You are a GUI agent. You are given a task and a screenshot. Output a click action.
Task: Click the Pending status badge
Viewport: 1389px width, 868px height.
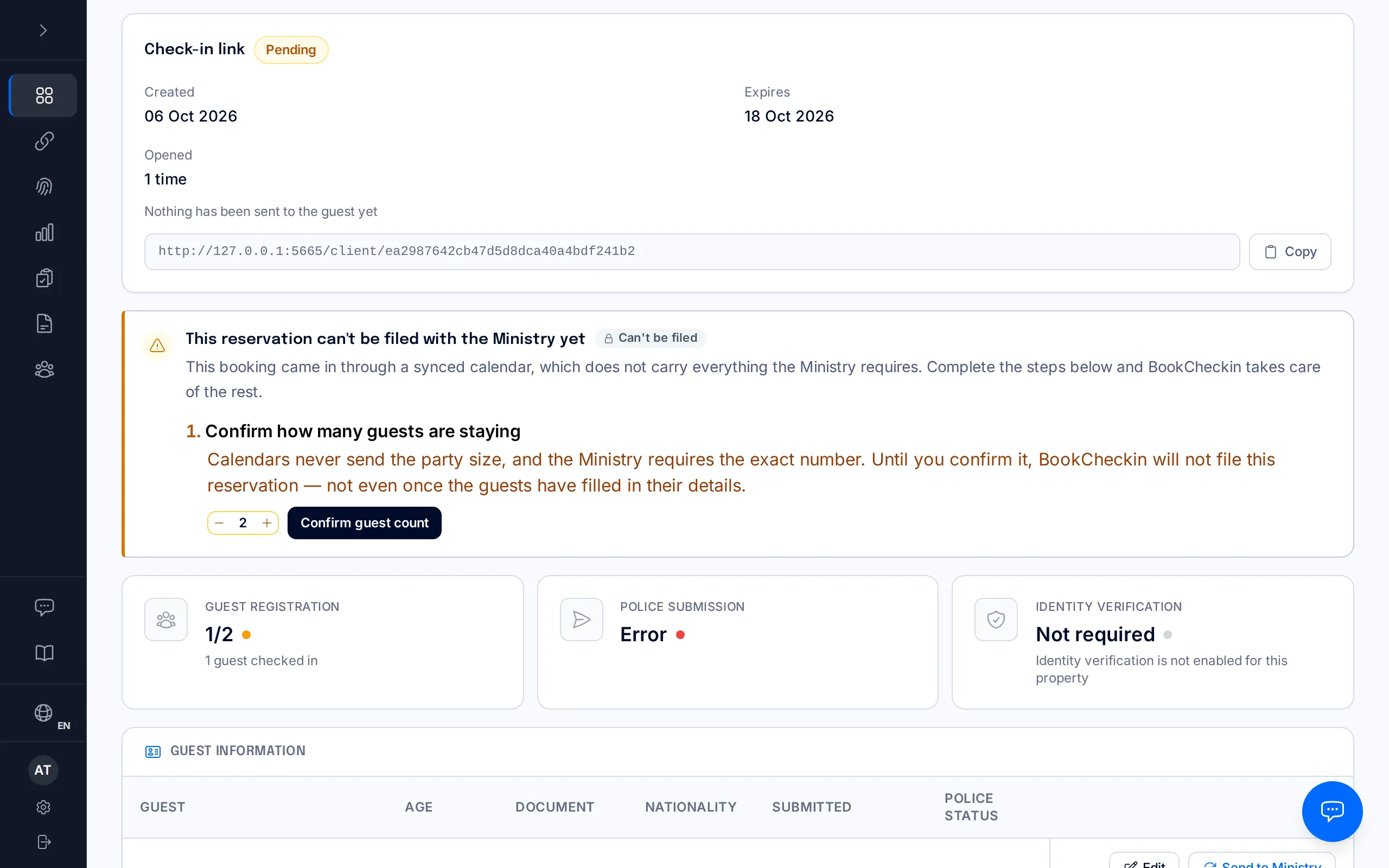point(291,50)
